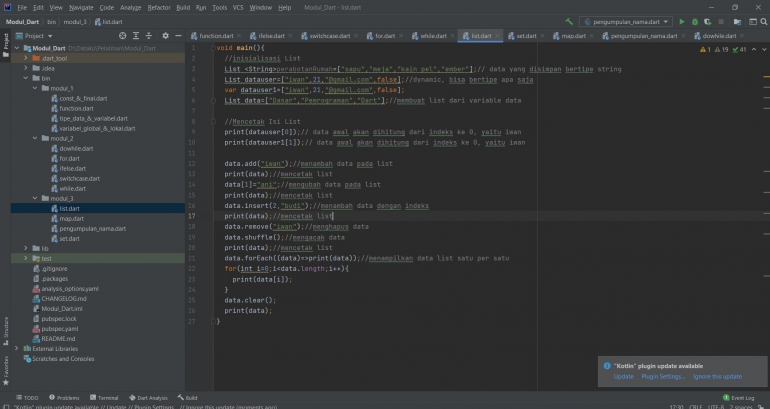The width and height of the screenshot is (770, 409).
Task: Select const_&_final.dart in project tree
Action: 83,98
